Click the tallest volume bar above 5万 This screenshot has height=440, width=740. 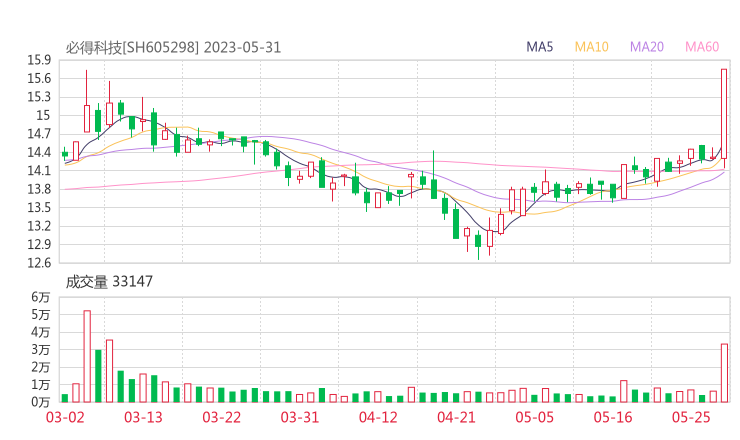click(87, 356)
